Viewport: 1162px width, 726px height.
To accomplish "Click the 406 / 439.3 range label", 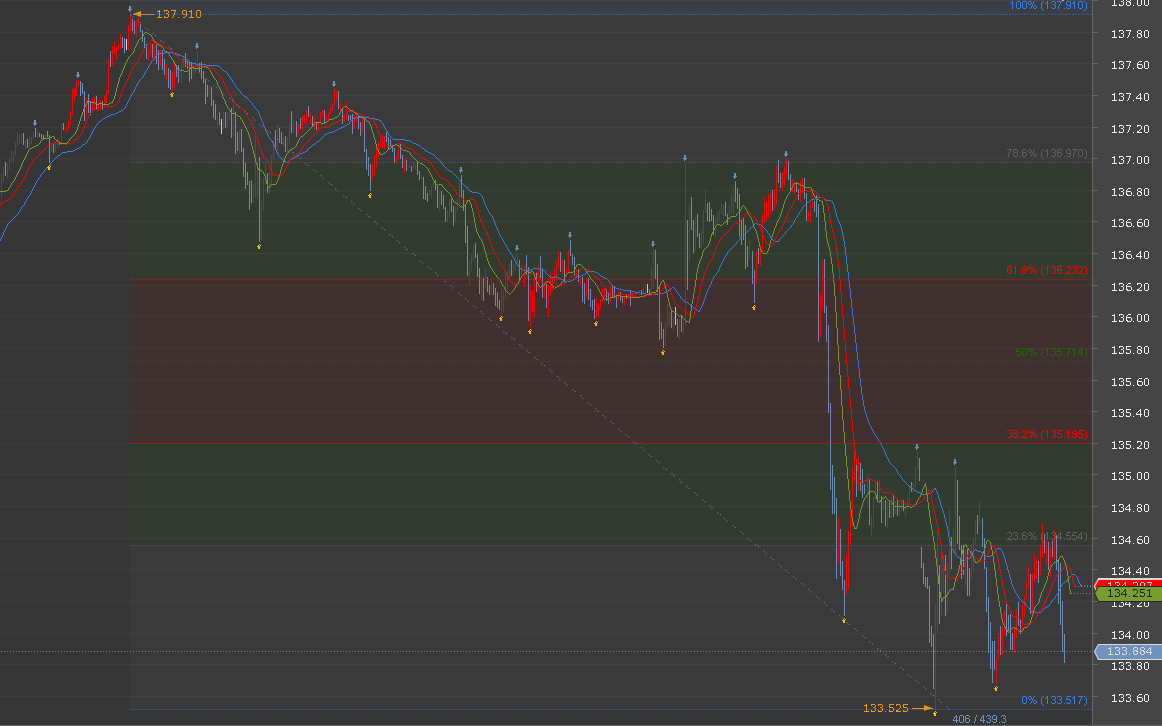I will 978,719.
